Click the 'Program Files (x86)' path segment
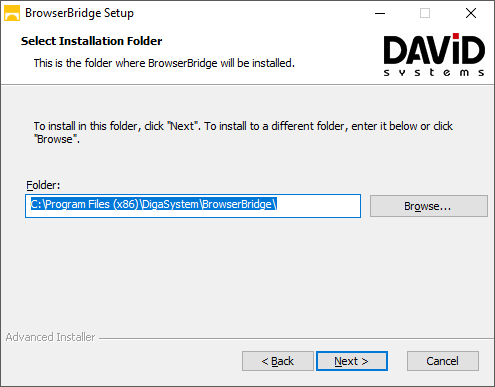Screen dimensions: 495x387 pos(92,204)
